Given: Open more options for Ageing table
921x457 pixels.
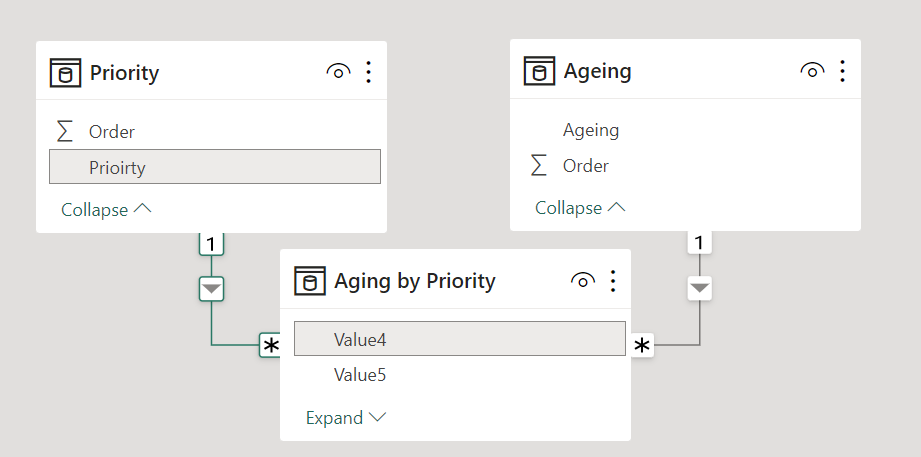Looking at the screenshot, I should (842, 71).
